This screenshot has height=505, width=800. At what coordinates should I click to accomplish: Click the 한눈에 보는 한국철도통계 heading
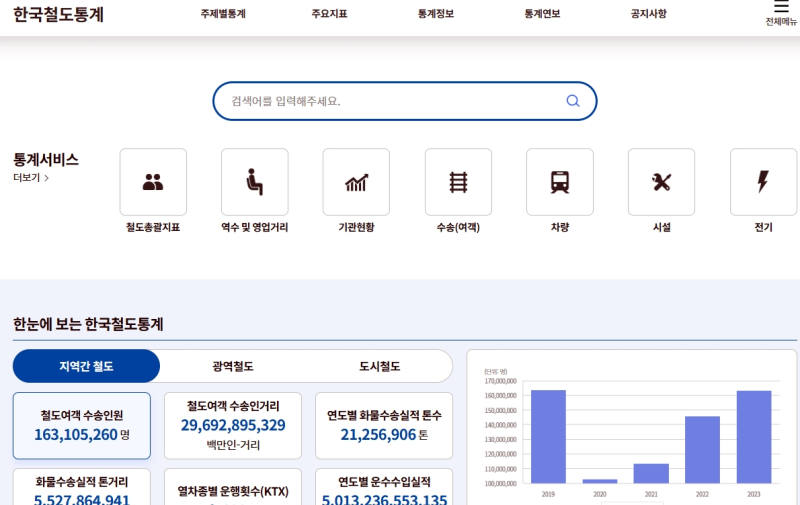[x=88, y=324]
